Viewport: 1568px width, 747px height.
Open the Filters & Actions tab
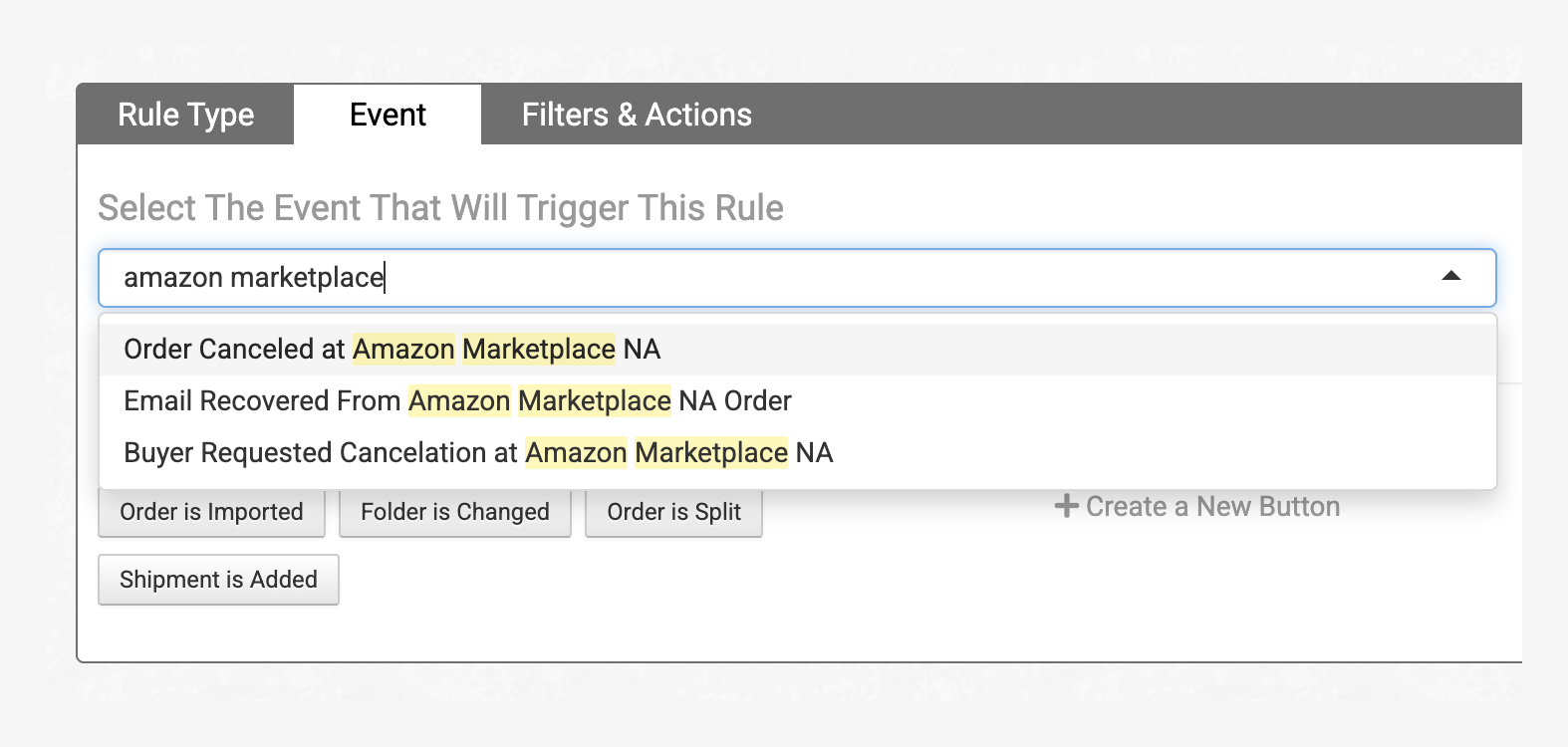[637, 115]
